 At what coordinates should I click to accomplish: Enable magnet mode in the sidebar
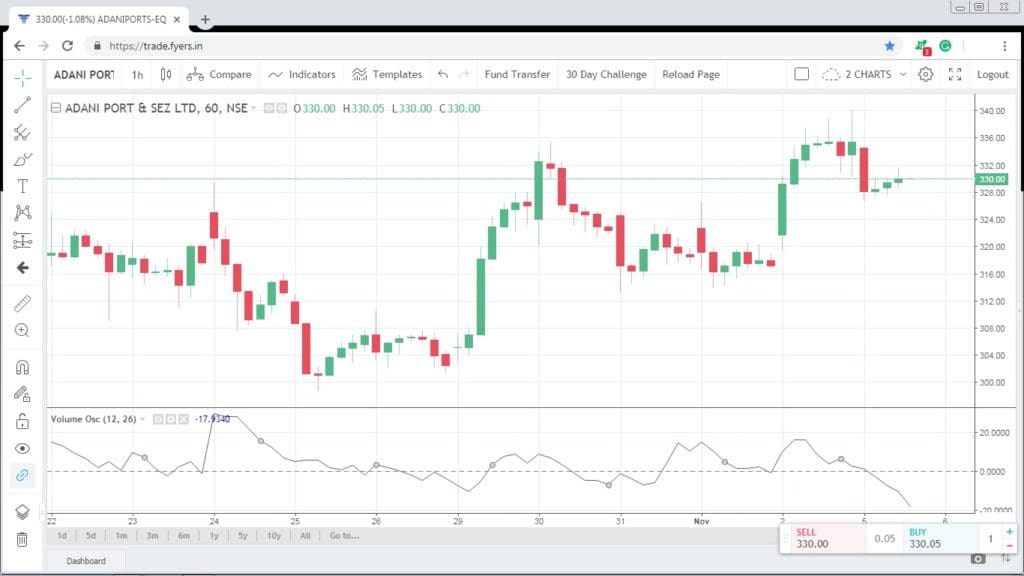pyautogui.click(x=22, y=368)
